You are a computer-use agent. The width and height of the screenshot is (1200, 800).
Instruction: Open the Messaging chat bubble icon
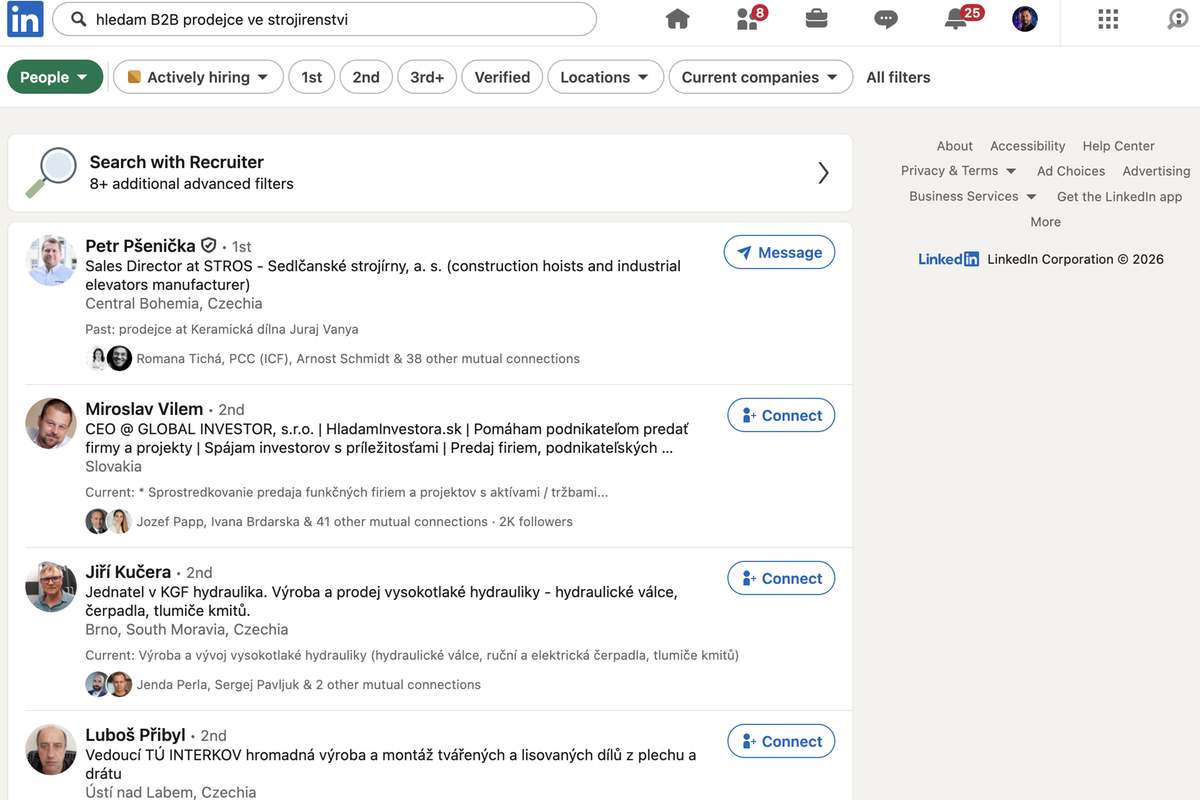(886, 19)
